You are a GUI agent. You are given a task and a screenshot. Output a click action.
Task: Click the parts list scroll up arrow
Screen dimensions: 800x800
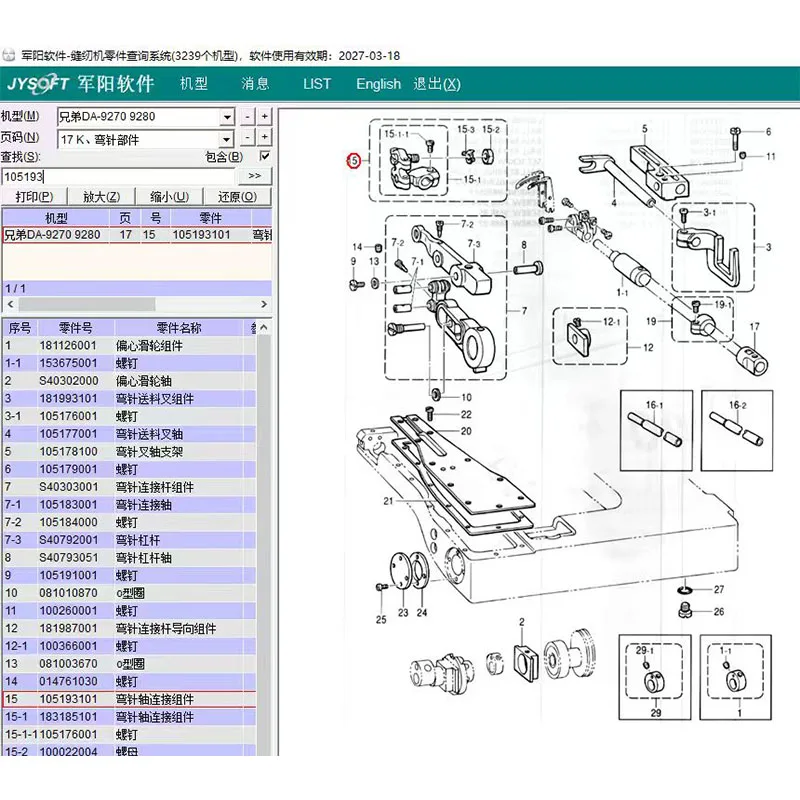(x=264, y=327)
